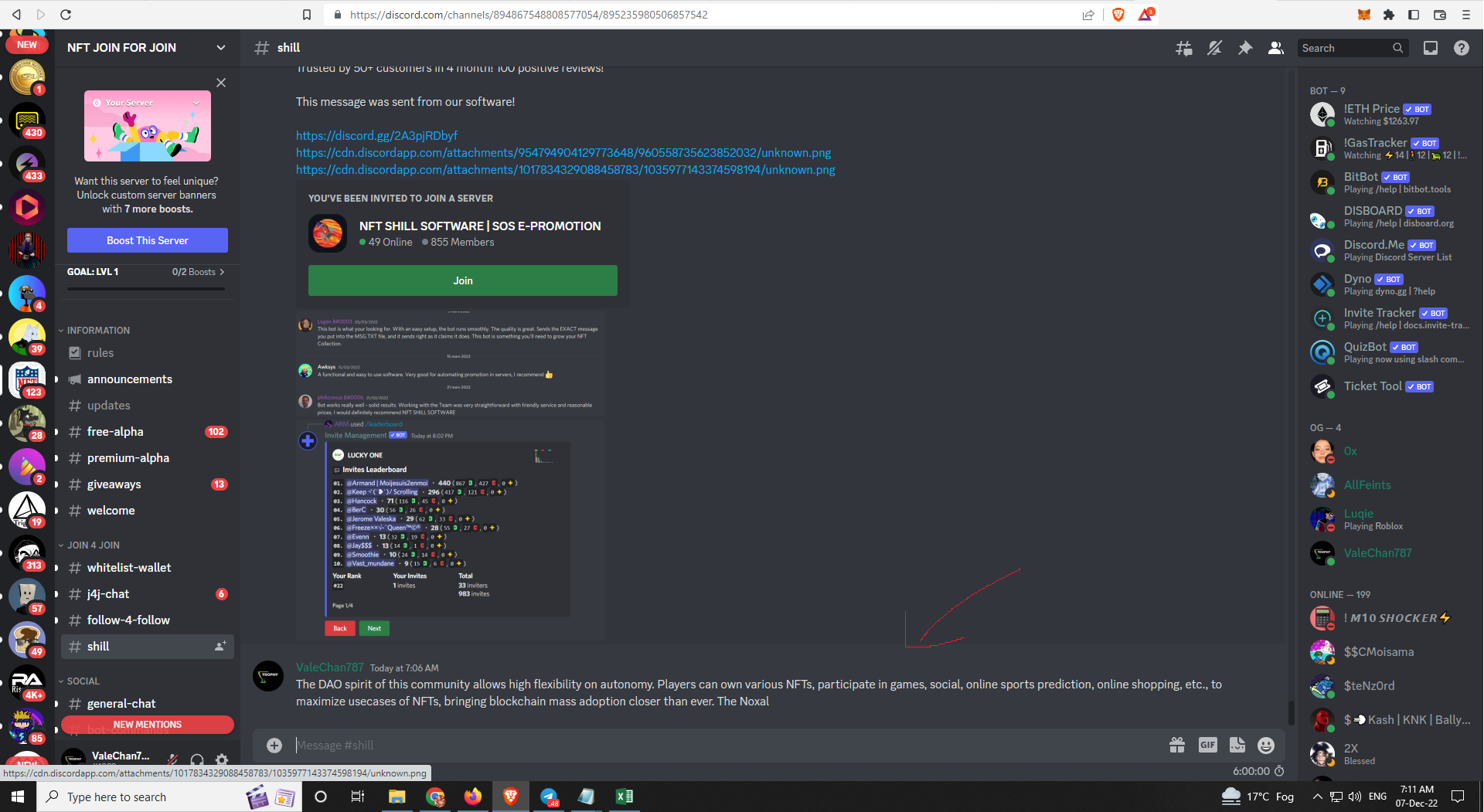Open the announcements channel
The height and width of the screenshot is (812, 1484).
[x=147, y=379]
